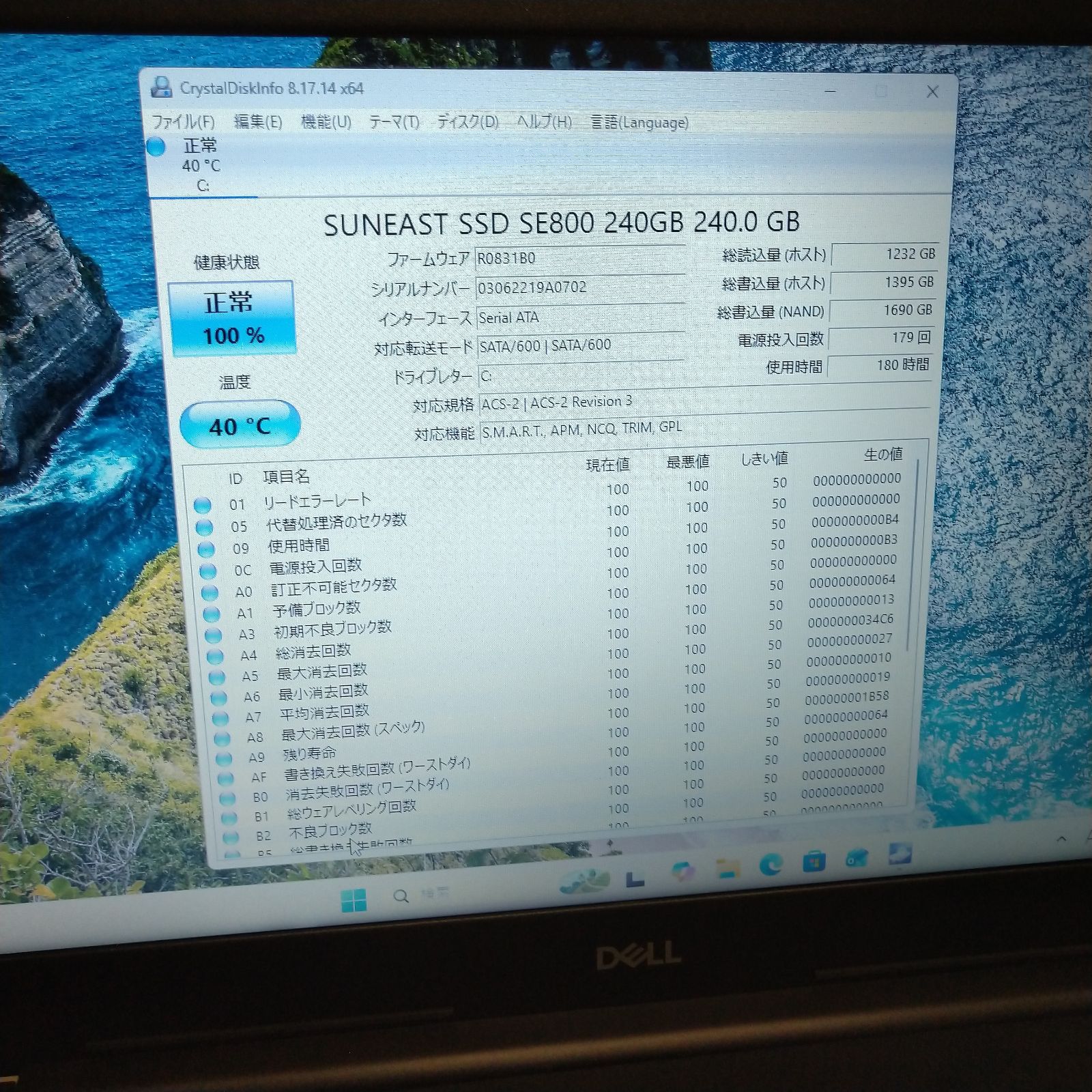The height and width of the screenshot is (1092, 1092).
Task: Click the status dot for A7 平均消去回数
Action: click(220, 718)
